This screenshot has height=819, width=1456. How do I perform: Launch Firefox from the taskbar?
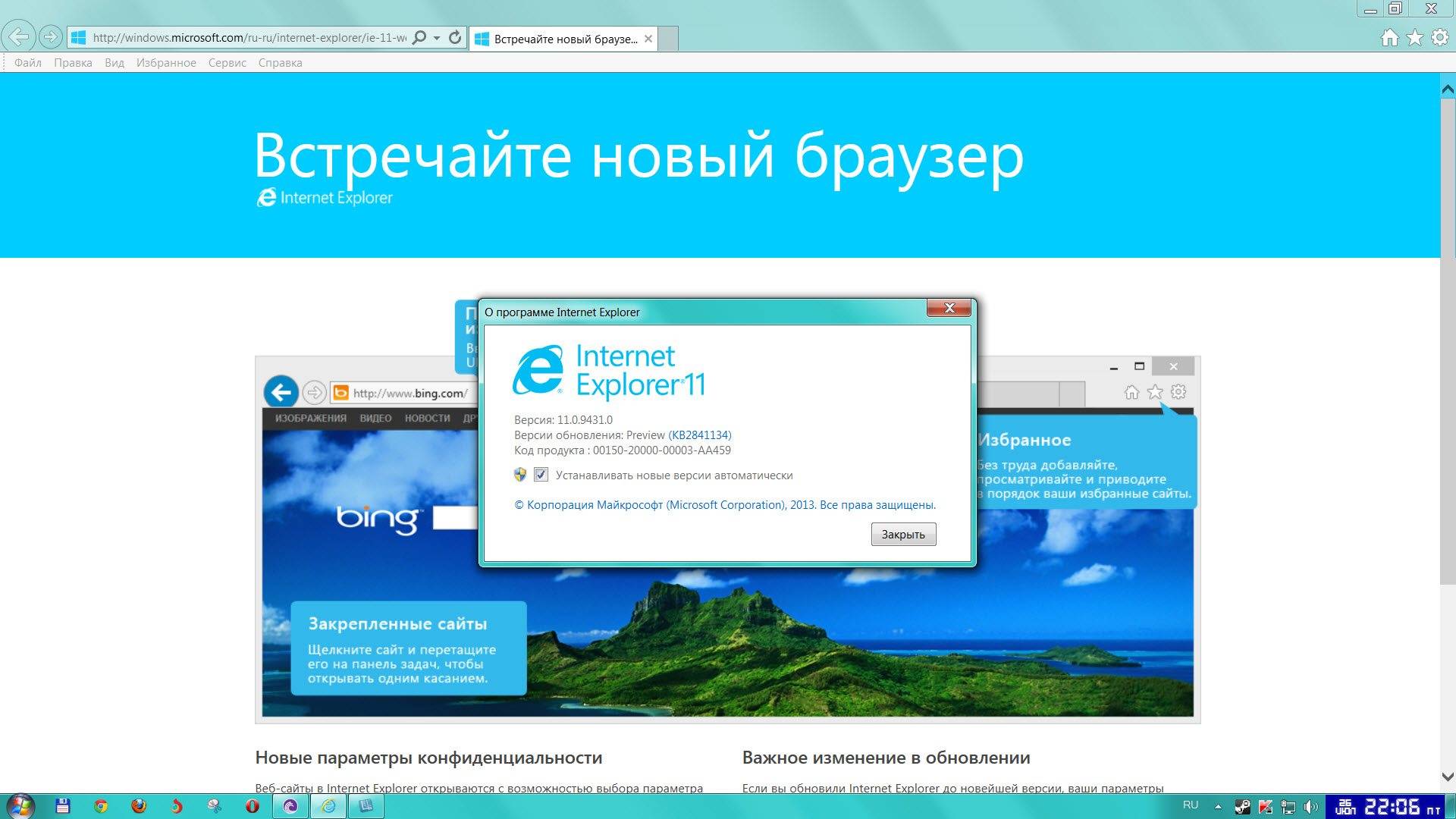[x=138, y=806]
